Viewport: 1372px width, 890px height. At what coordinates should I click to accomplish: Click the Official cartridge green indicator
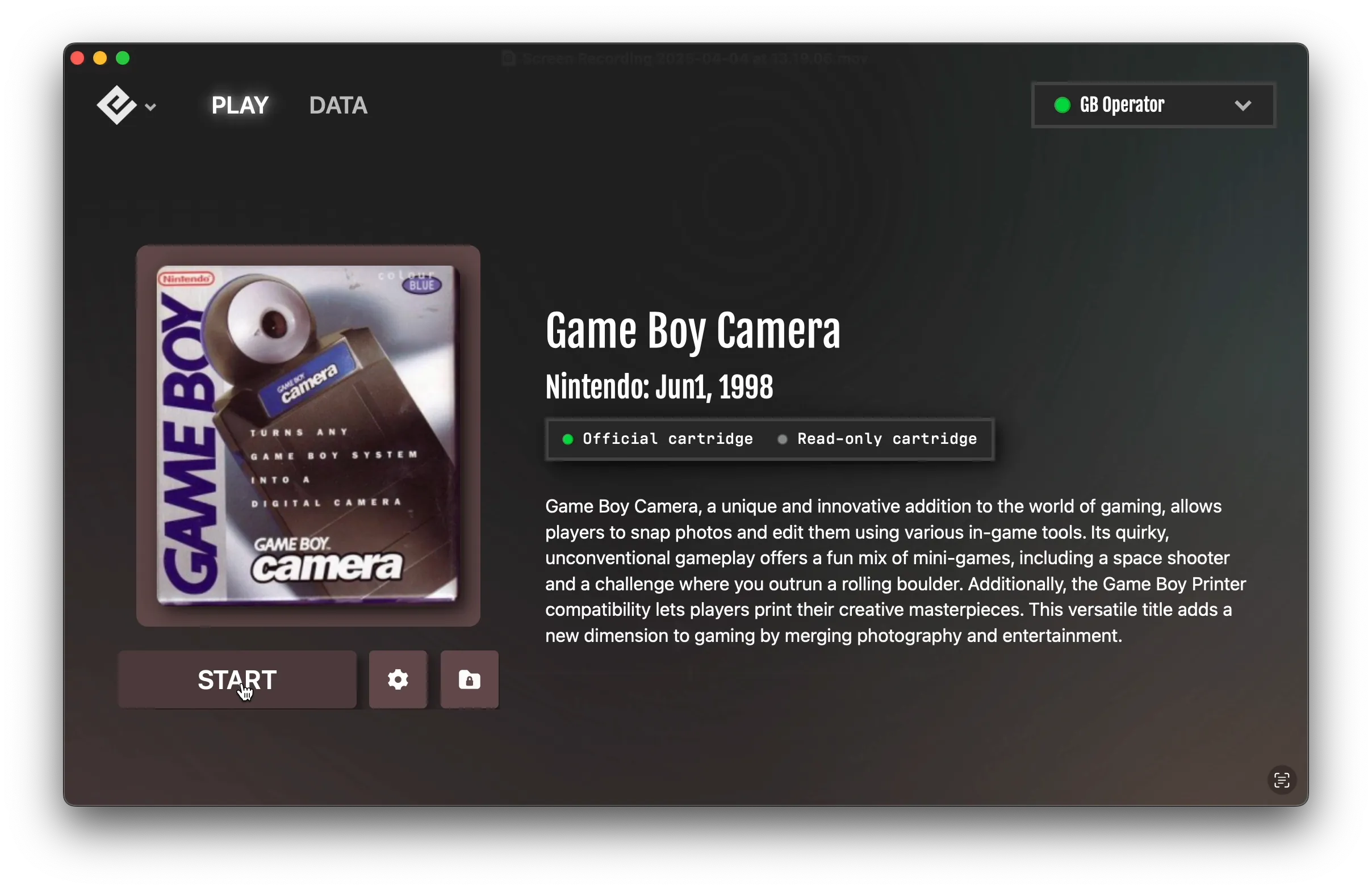(x=568, y=438)
